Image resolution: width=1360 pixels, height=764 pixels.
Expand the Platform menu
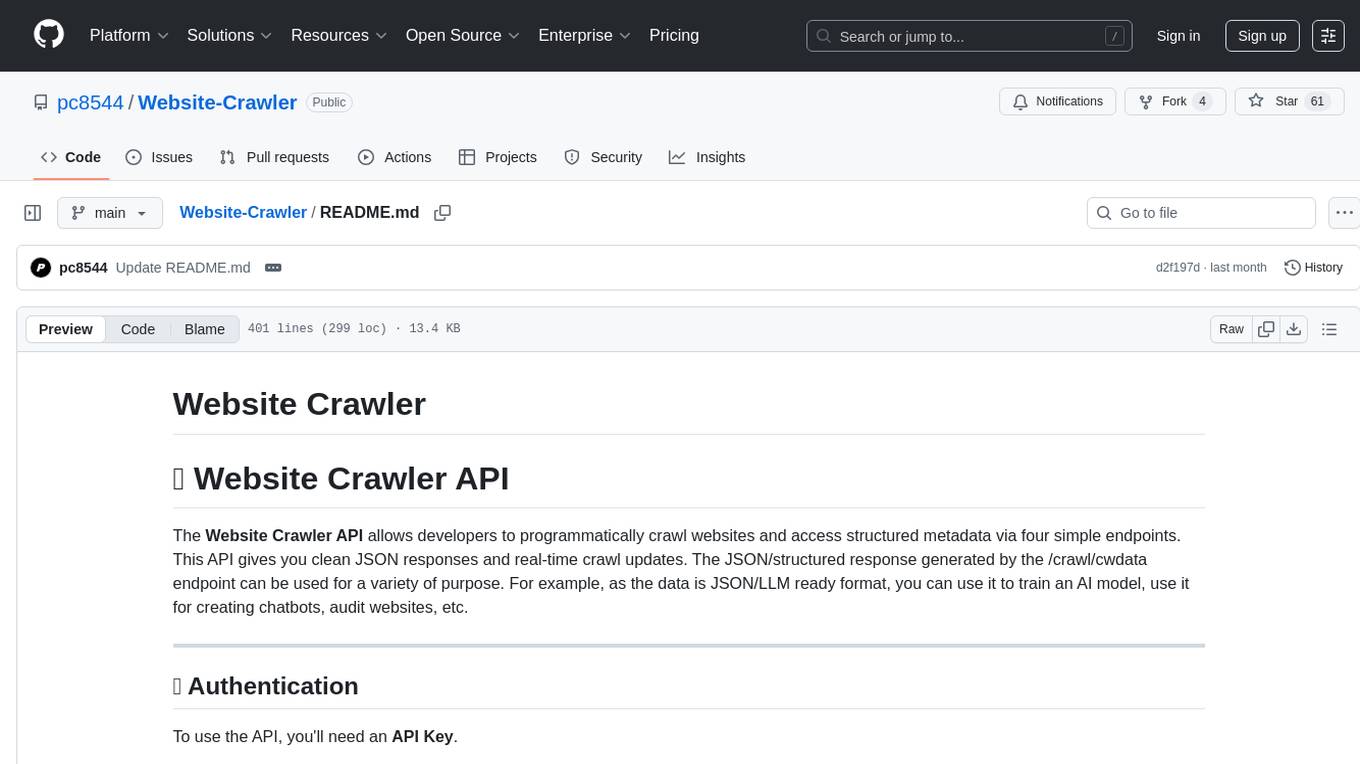point(129,35)
